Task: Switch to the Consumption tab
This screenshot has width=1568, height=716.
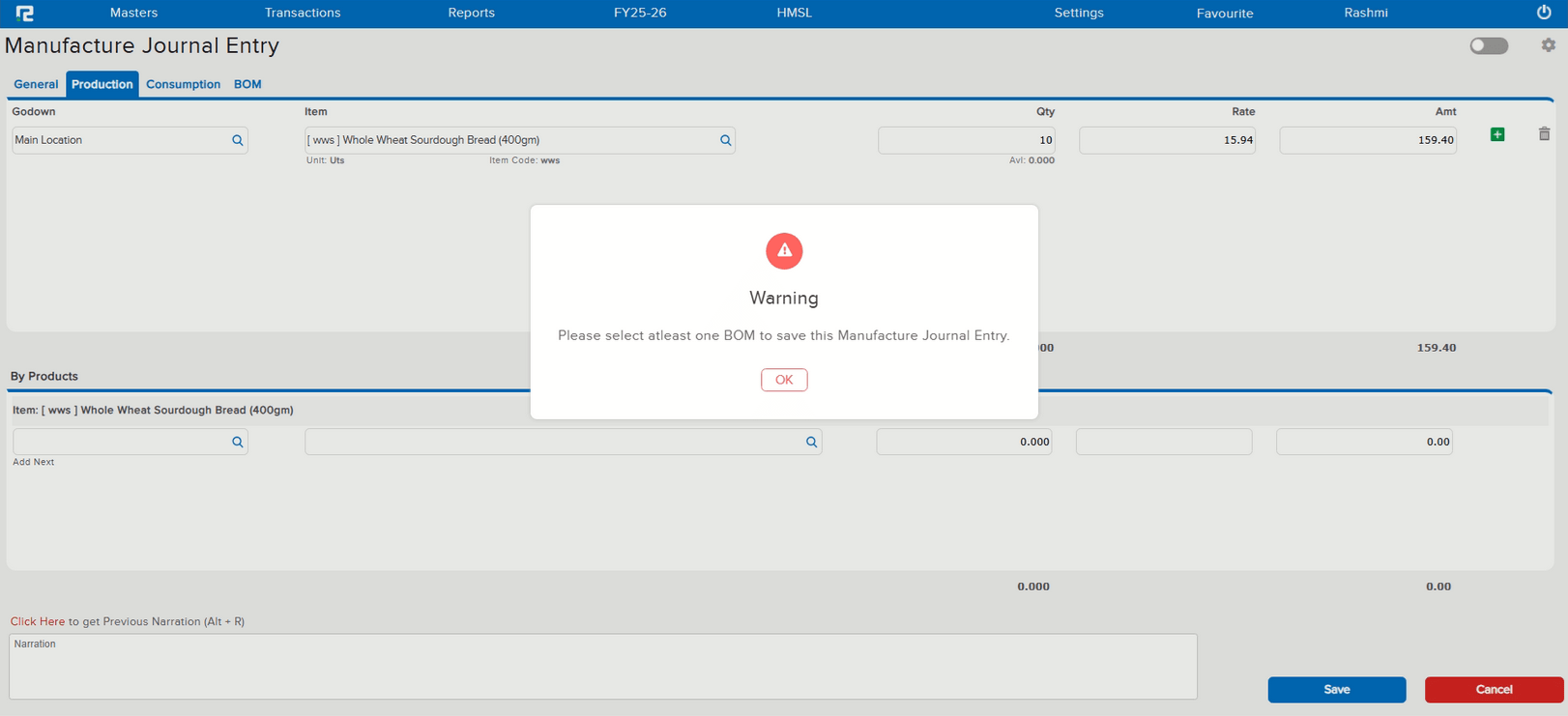Action: (183, 84)
